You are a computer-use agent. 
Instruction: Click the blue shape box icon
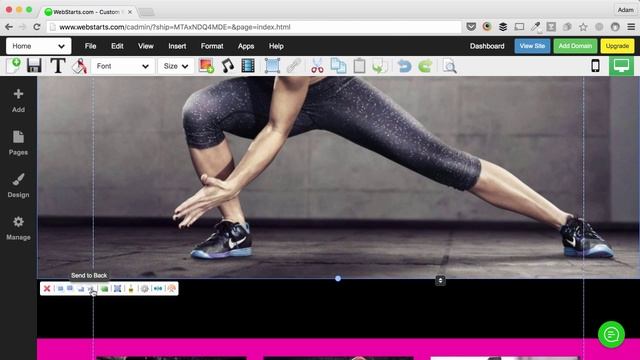[x=272, y=66]
